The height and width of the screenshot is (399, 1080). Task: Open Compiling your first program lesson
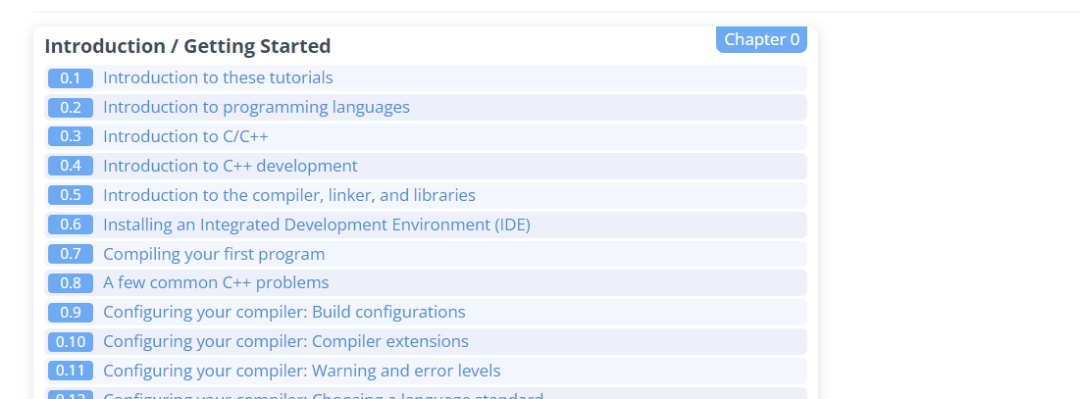pos(214,254)
